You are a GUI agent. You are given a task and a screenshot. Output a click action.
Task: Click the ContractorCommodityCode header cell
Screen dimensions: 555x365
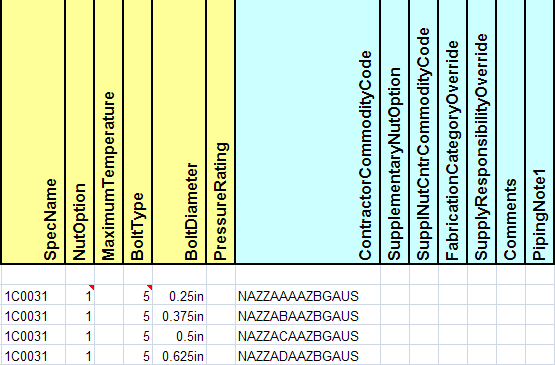tap(308, 132)
